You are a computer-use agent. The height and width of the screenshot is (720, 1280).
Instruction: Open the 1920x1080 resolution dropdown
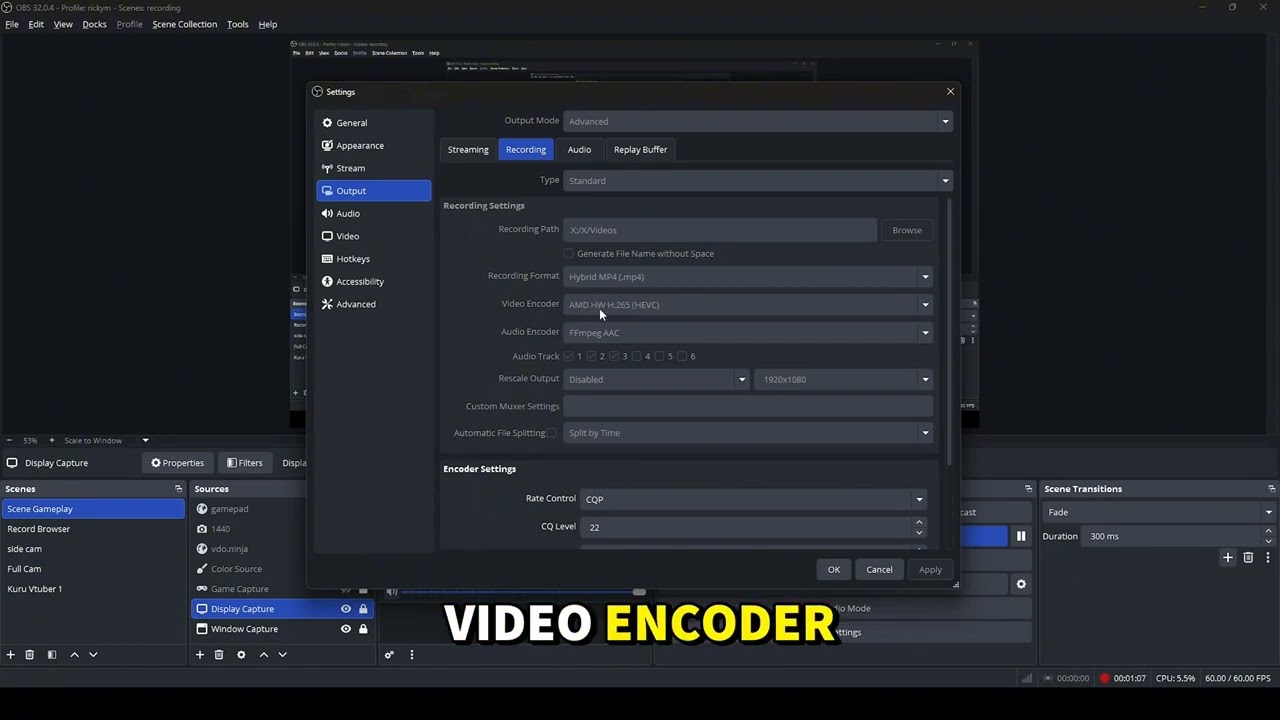tap(845, 380)
